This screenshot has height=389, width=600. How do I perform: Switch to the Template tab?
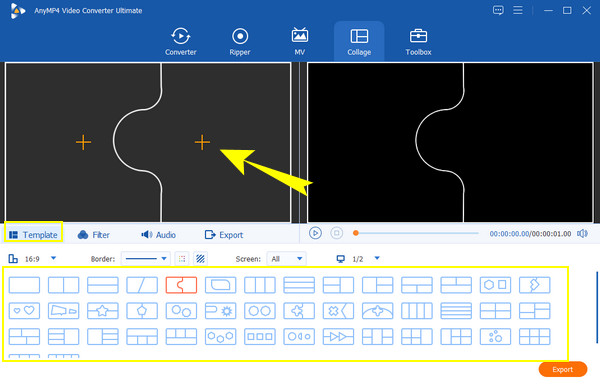point(33,234)
